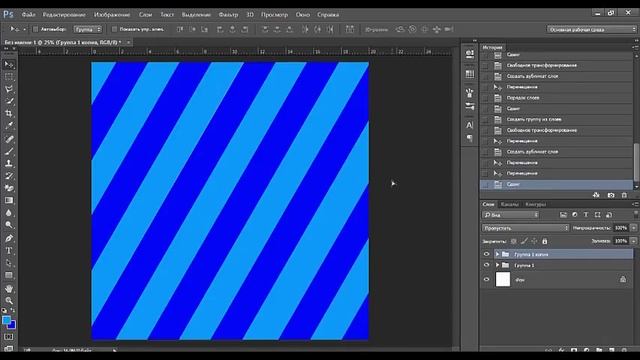The height and width of the screenshot is (360, 640).
Task: Enable the Автовыбор checkbox
Action: click(x=35, y=29)
